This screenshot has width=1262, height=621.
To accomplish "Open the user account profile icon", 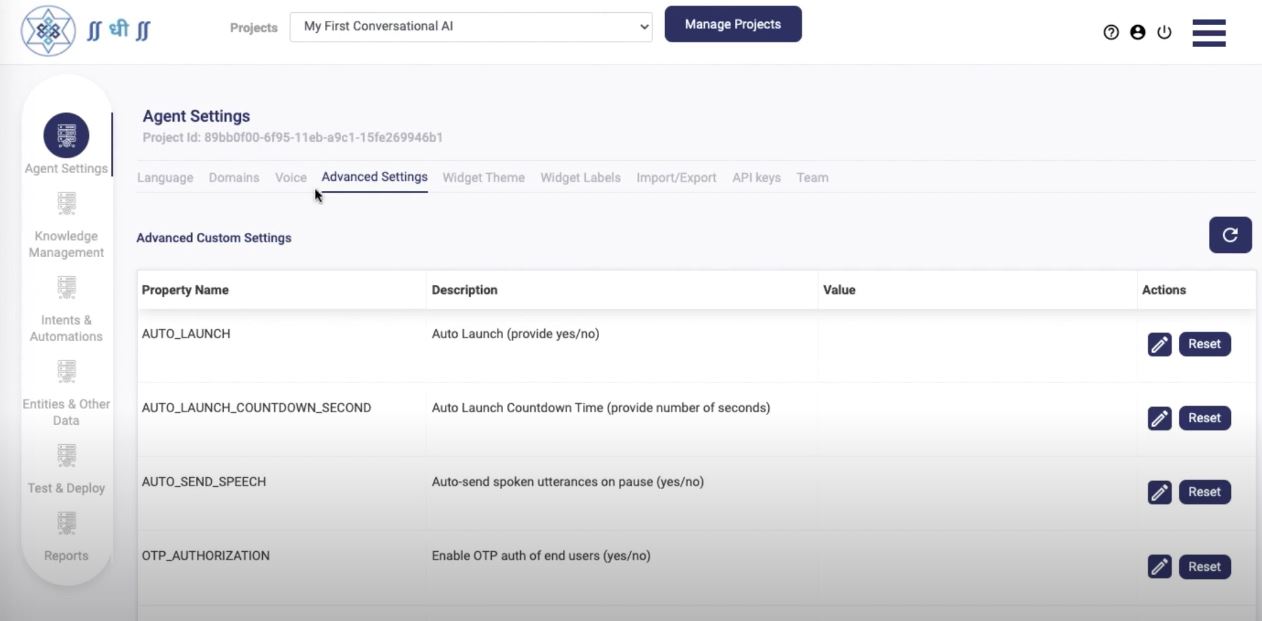I will pyautogui.click(x=1137, y=32).
